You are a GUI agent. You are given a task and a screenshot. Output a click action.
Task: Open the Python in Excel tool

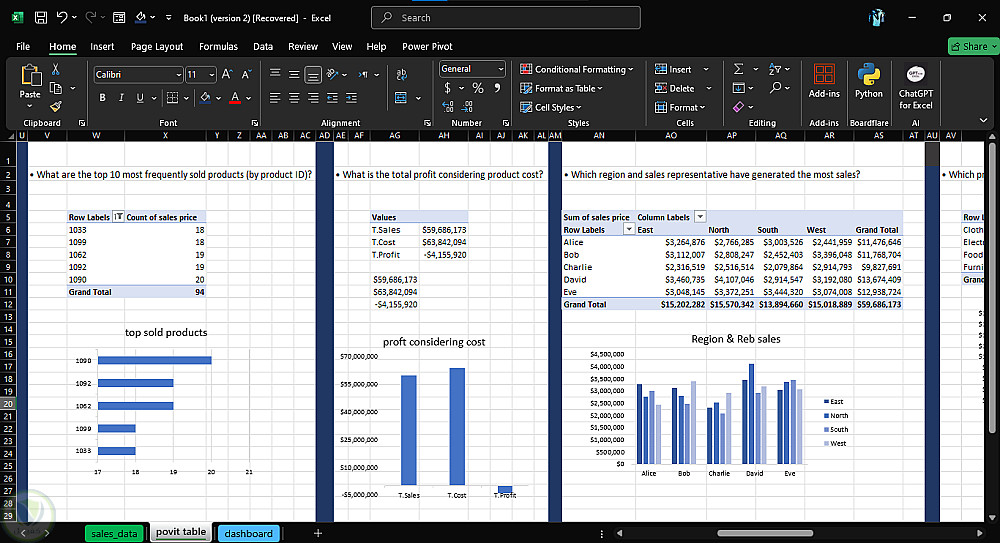point(868,80)
